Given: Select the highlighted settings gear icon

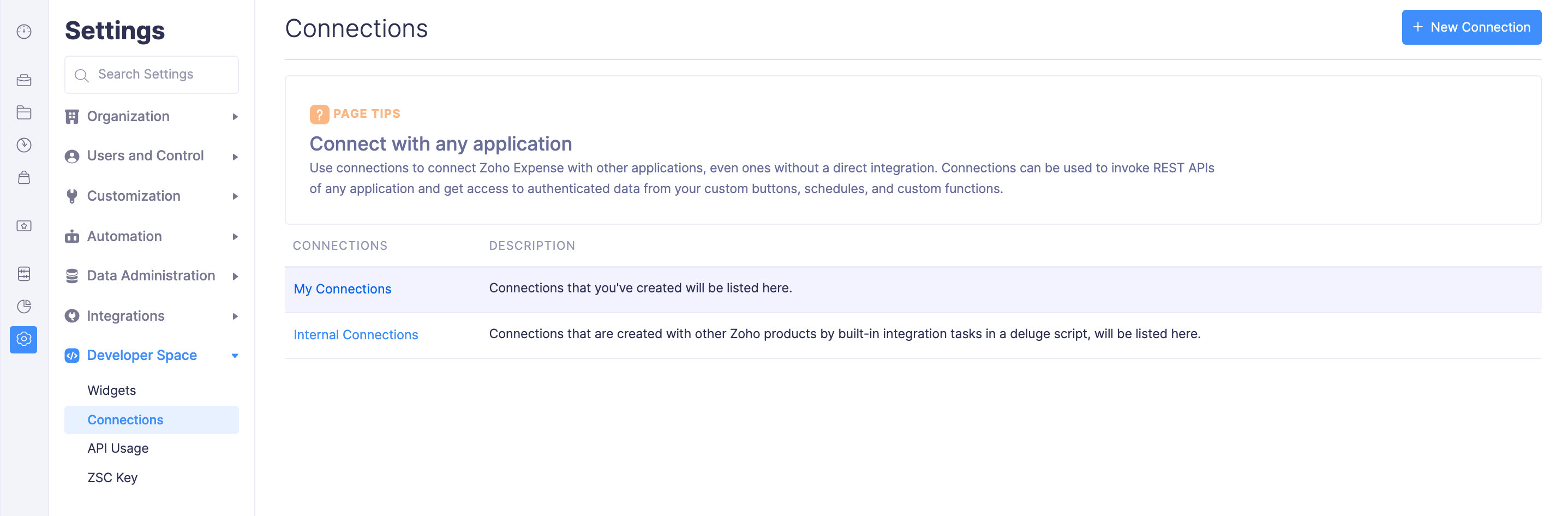Looking at the screenshot, I should tap(24, 339).
